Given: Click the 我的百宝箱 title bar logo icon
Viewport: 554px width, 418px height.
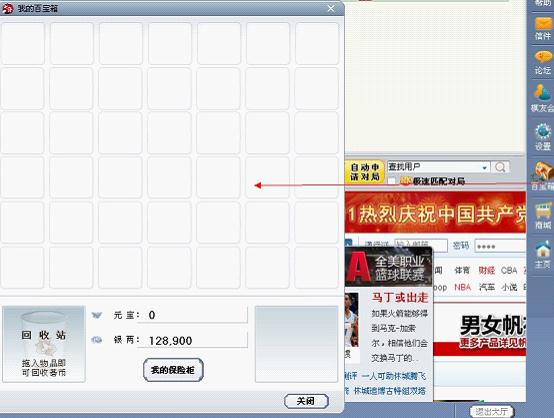Looking at the screenshot, I should [x=7, y=8].
